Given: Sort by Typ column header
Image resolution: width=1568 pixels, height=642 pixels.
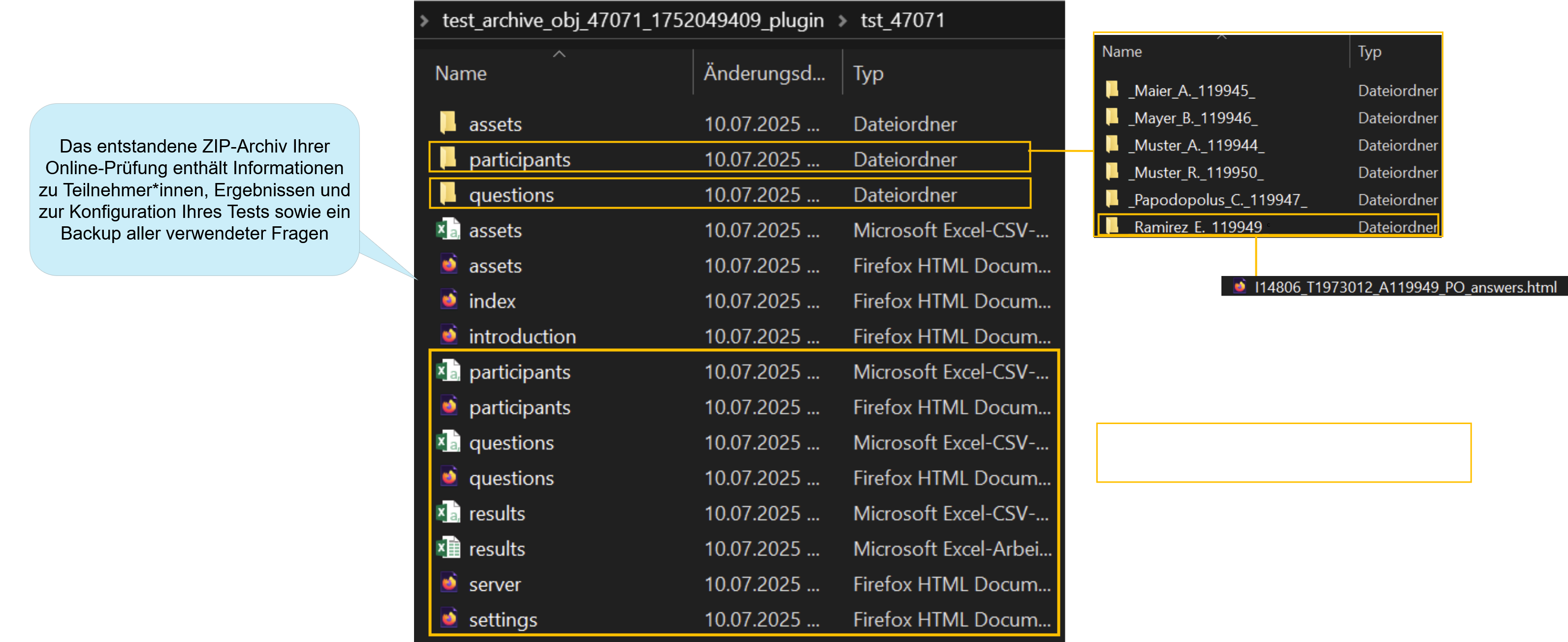Looking at the screenshot, I should click(x=868, y=74).
